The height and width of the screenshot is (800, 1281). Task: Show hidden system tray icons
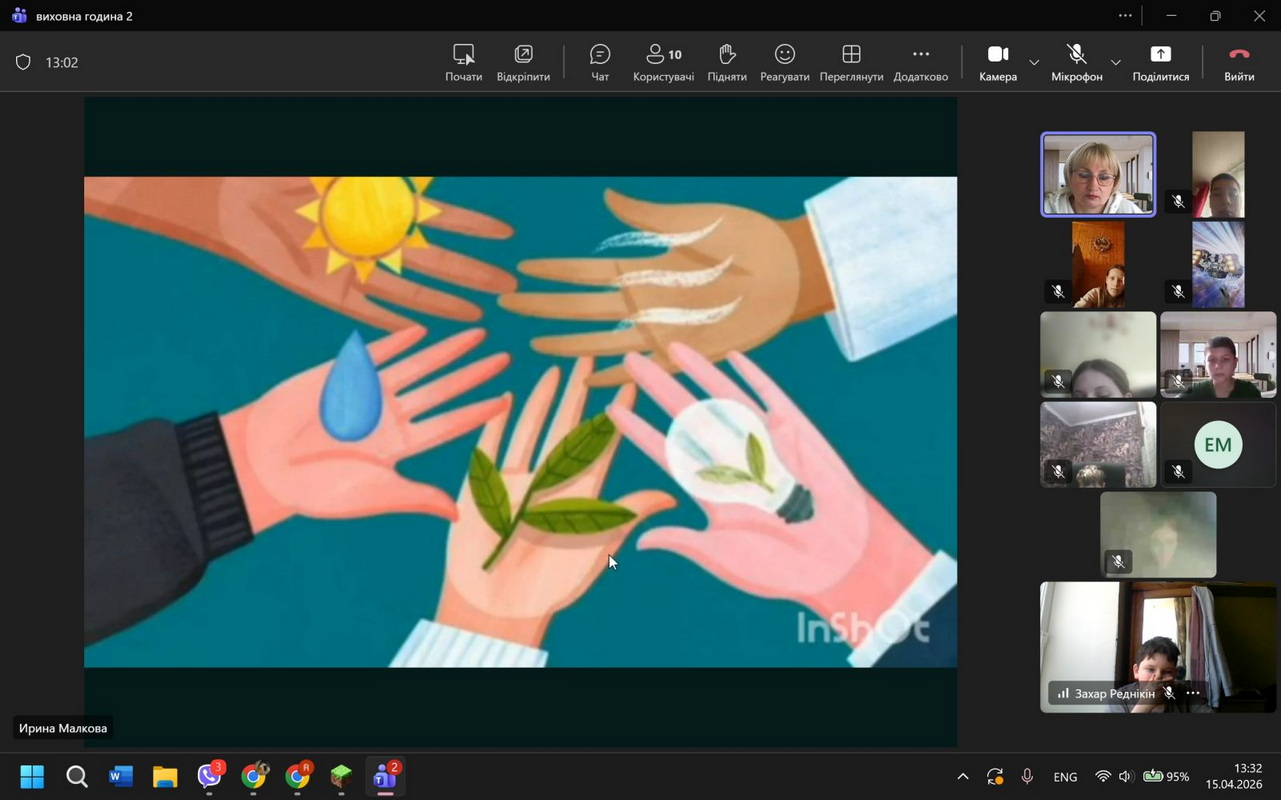tap(962, 776)
